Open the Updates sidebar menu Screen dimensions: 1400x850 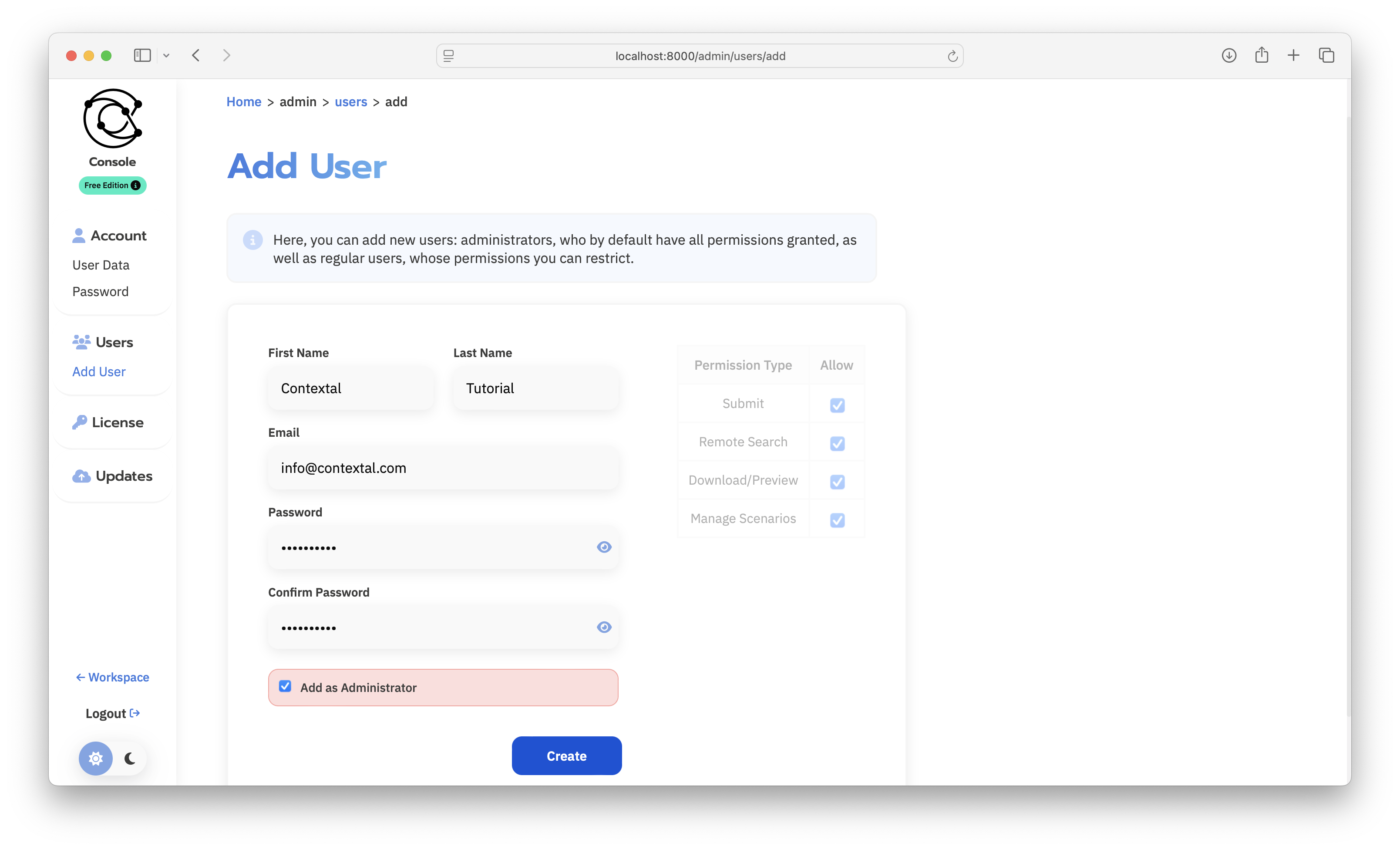click(x=112, y=476)
